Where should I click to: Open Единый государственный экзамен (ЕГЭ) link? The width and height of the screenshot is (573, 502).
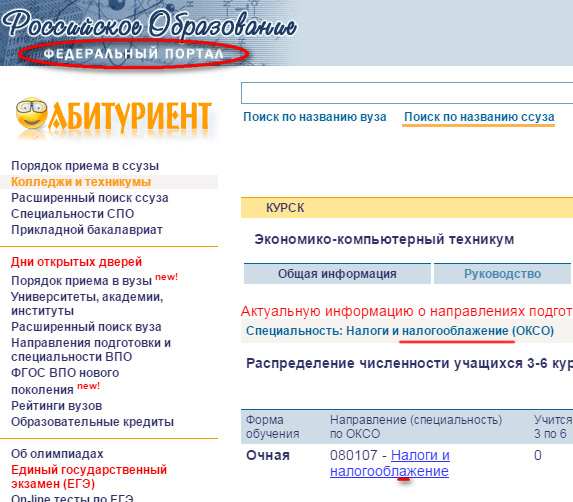click(89, 476)
